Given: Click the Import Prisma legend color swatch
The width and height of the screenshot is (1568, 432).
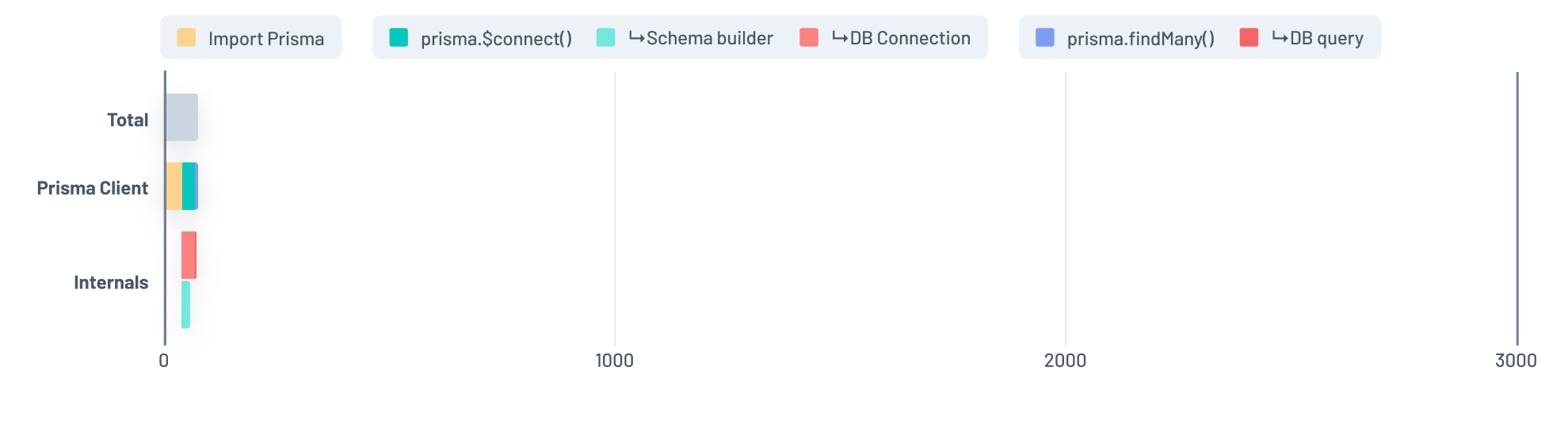Looking at the screenshot, I should pyautogui.click(x=186, y=37).
